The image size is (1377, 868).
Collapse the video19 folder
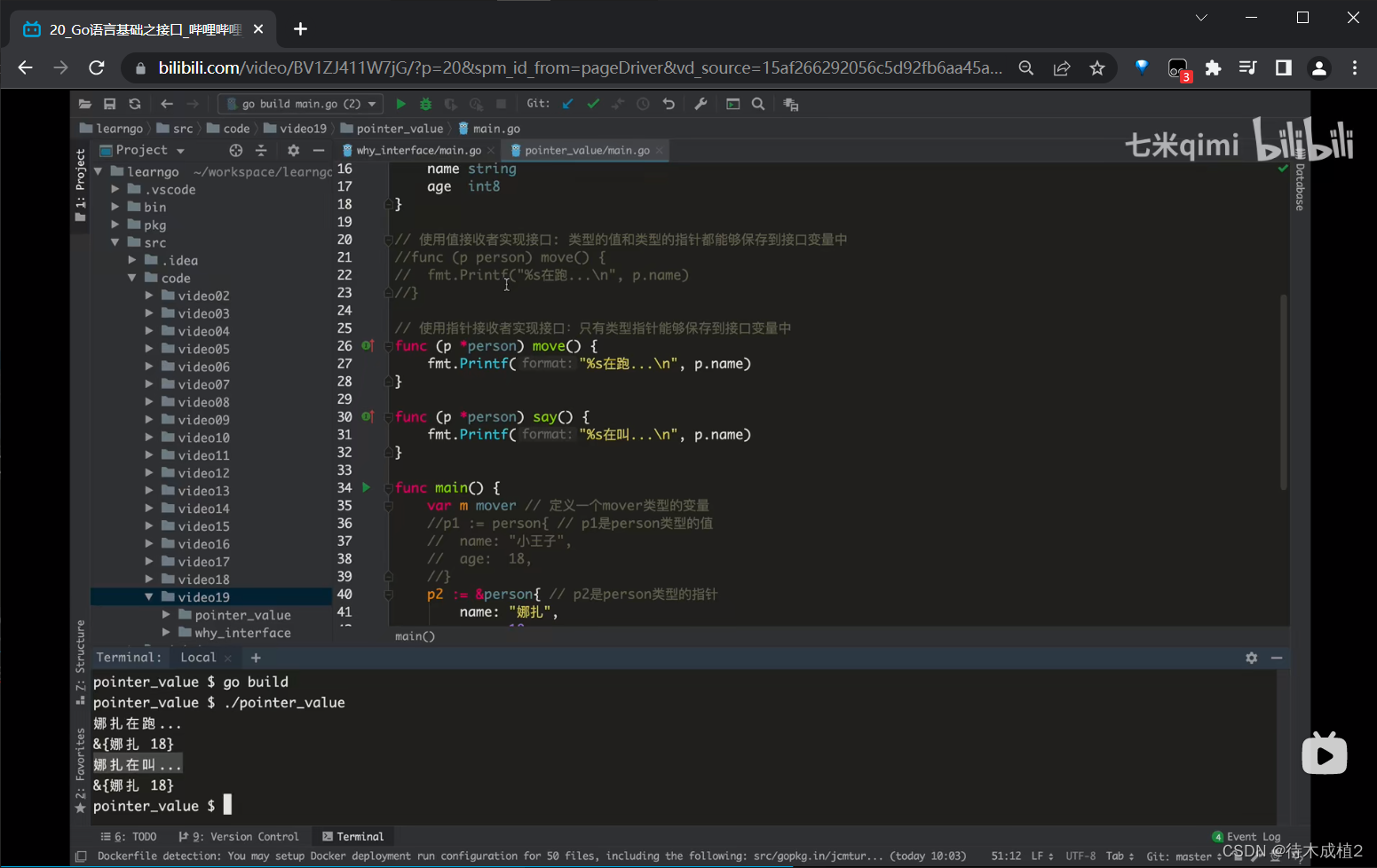149,597
